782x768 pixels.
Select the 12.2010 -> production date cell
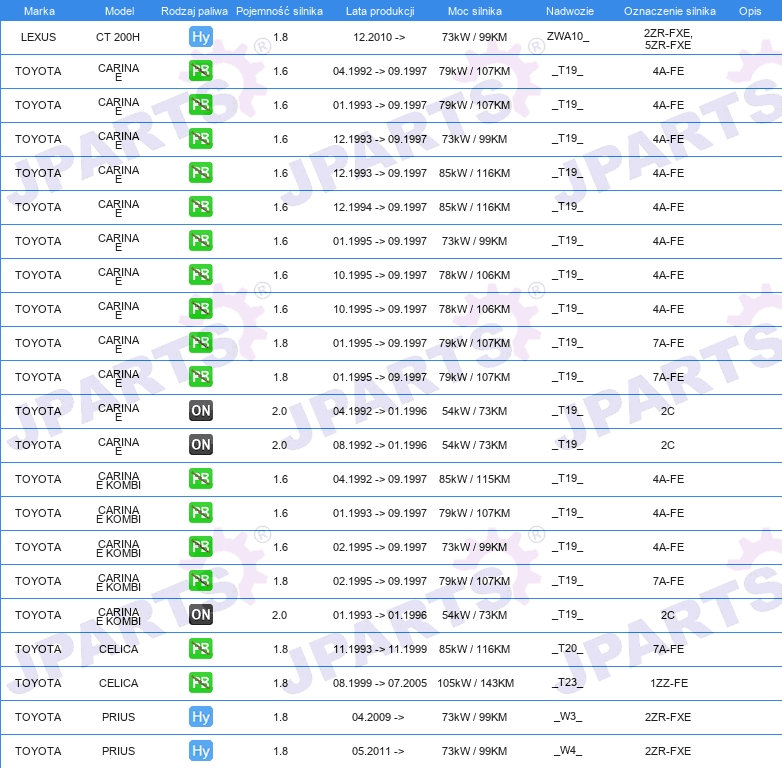tap(379, 37)
